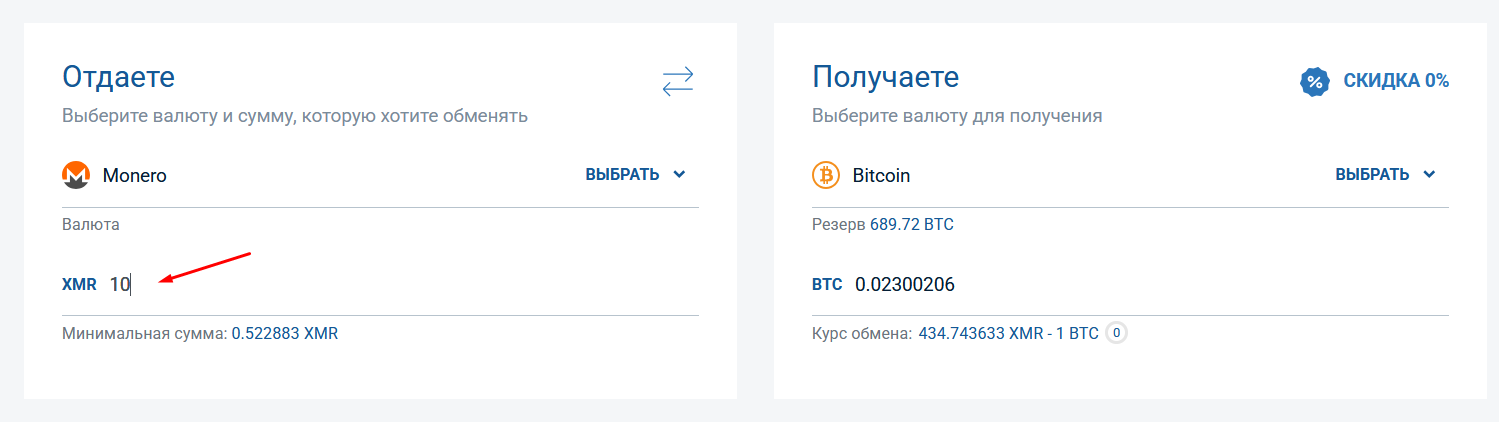Image resolution: width=1499 pixels, height=422 pixels.
Task: Click the Bitcoin coin logo
Action: [x=826, y=175]
